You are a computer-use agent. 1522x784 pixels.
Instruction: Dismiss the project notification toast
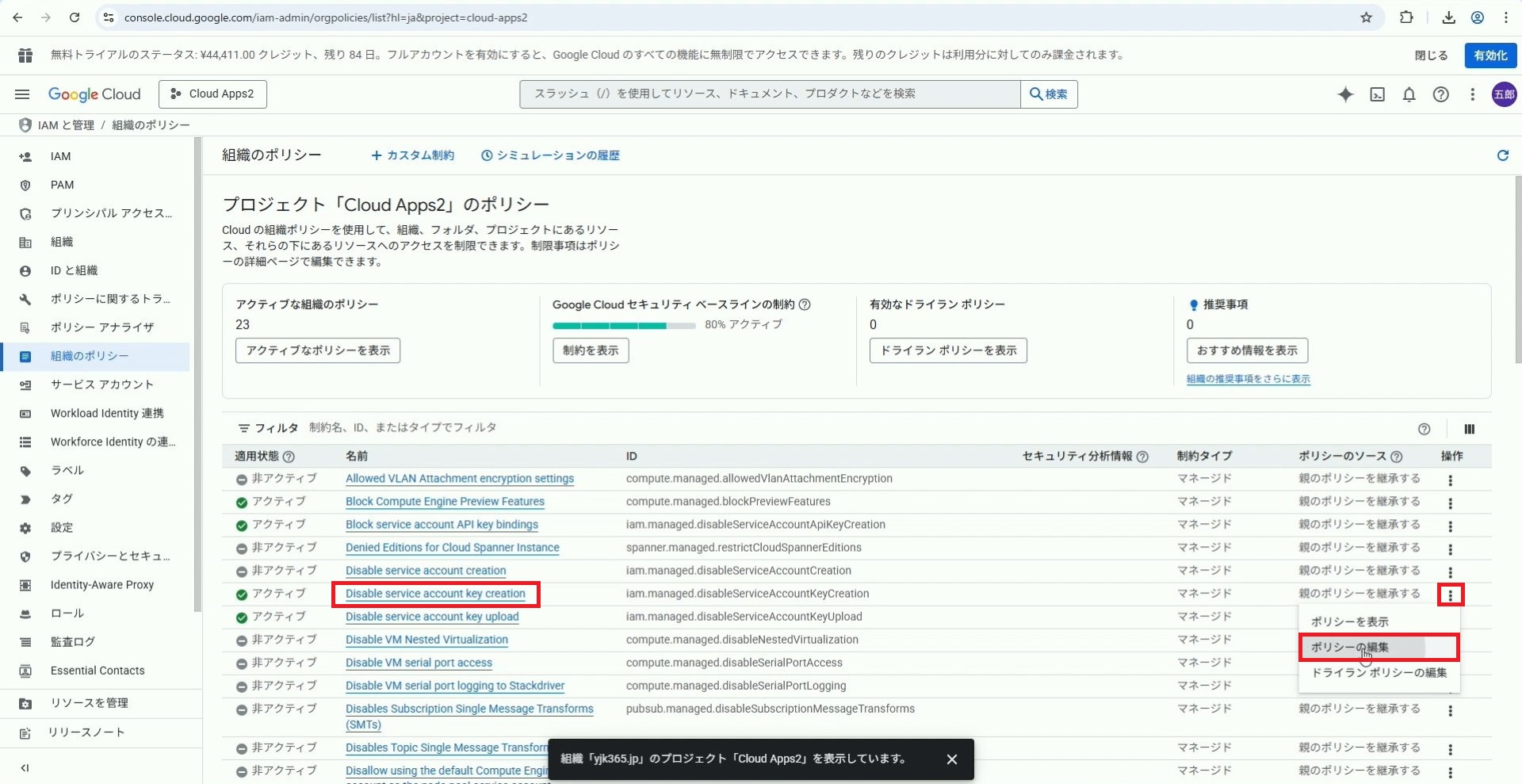click(951, 759)
